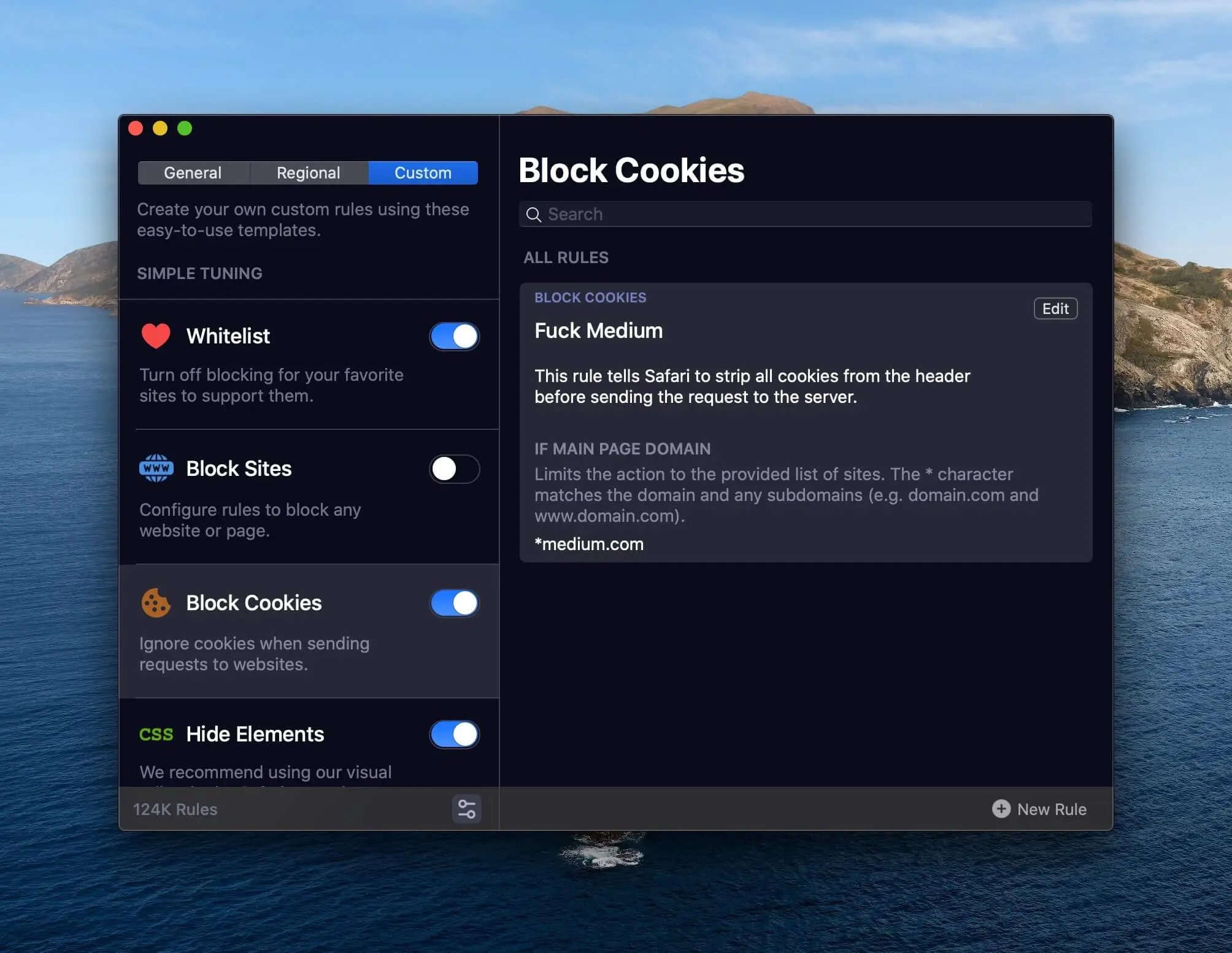Select the Custom tab
The height and width of the screenshot is (953, 1232).
[423, 173]
